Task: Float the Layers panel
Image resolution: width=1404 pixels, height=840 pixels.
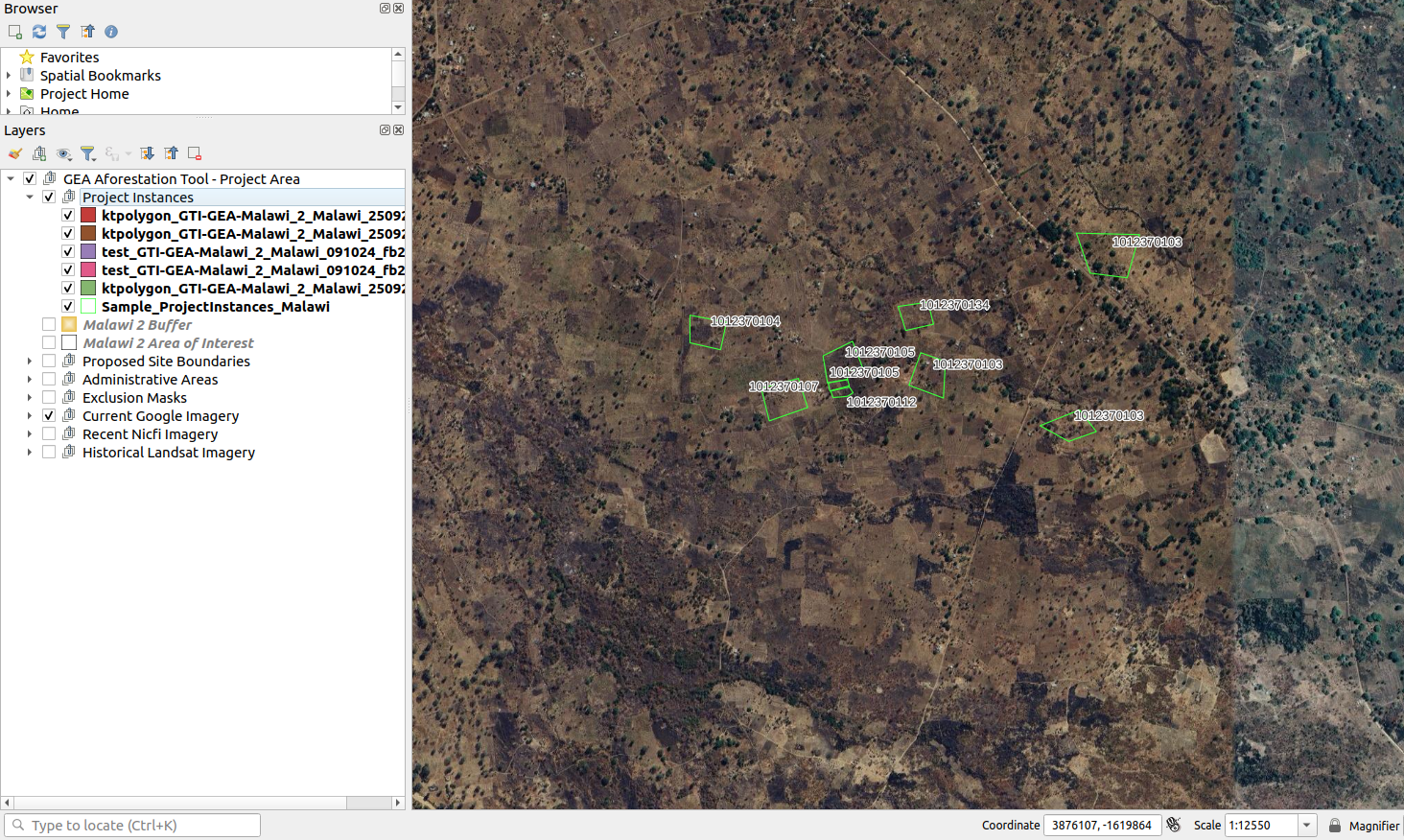Action: click(x=385, y=129)
